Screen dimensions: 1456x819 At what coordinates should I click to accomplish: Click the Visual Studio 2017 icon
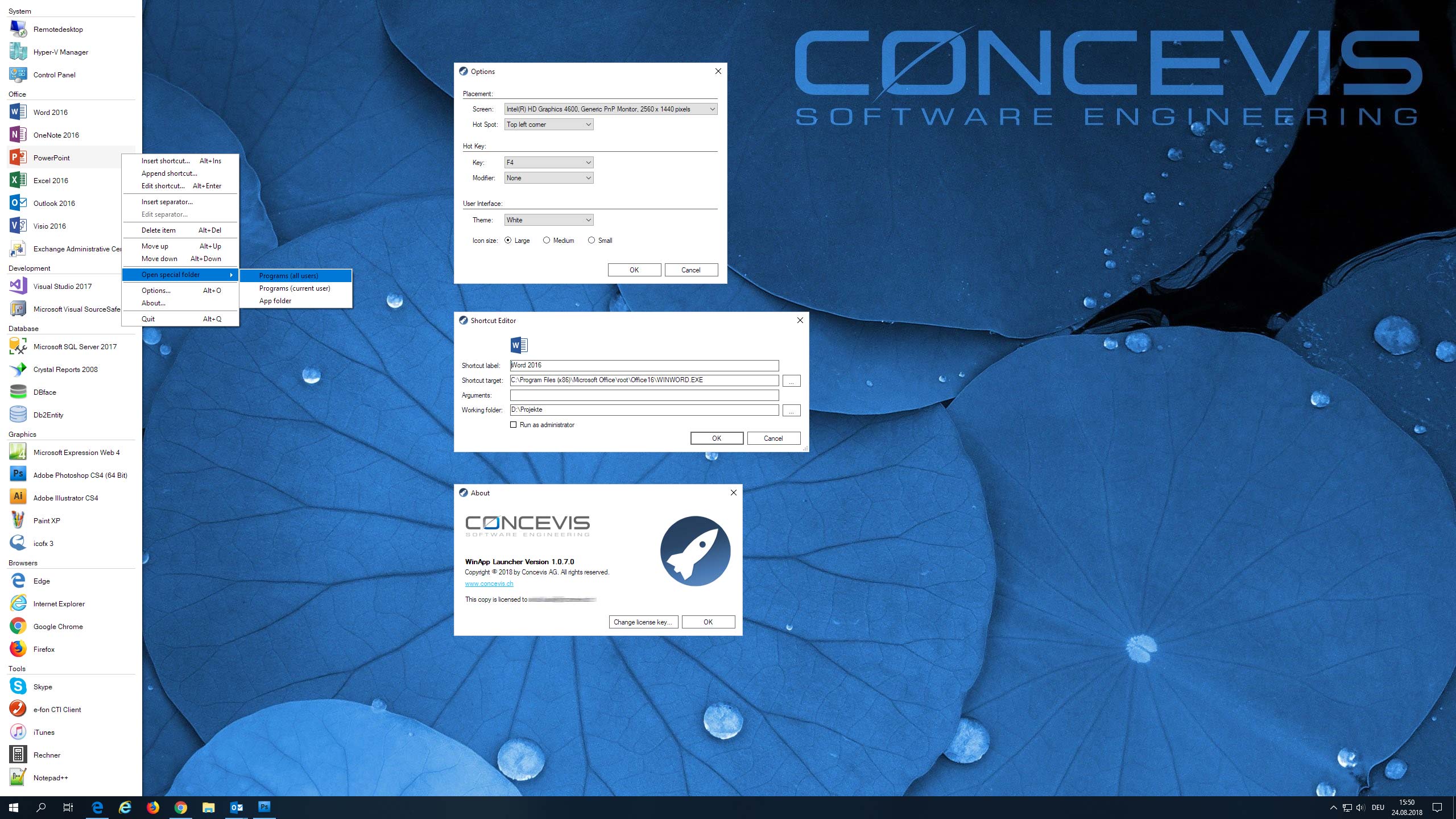pos(18,286)
